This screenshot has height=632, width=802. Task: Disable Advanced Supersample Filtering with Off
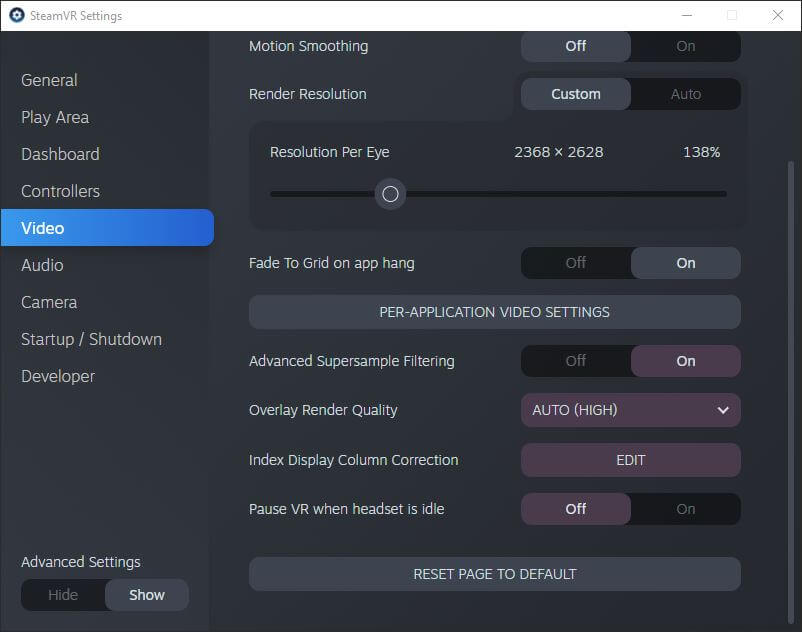click(x=576, y=361)
